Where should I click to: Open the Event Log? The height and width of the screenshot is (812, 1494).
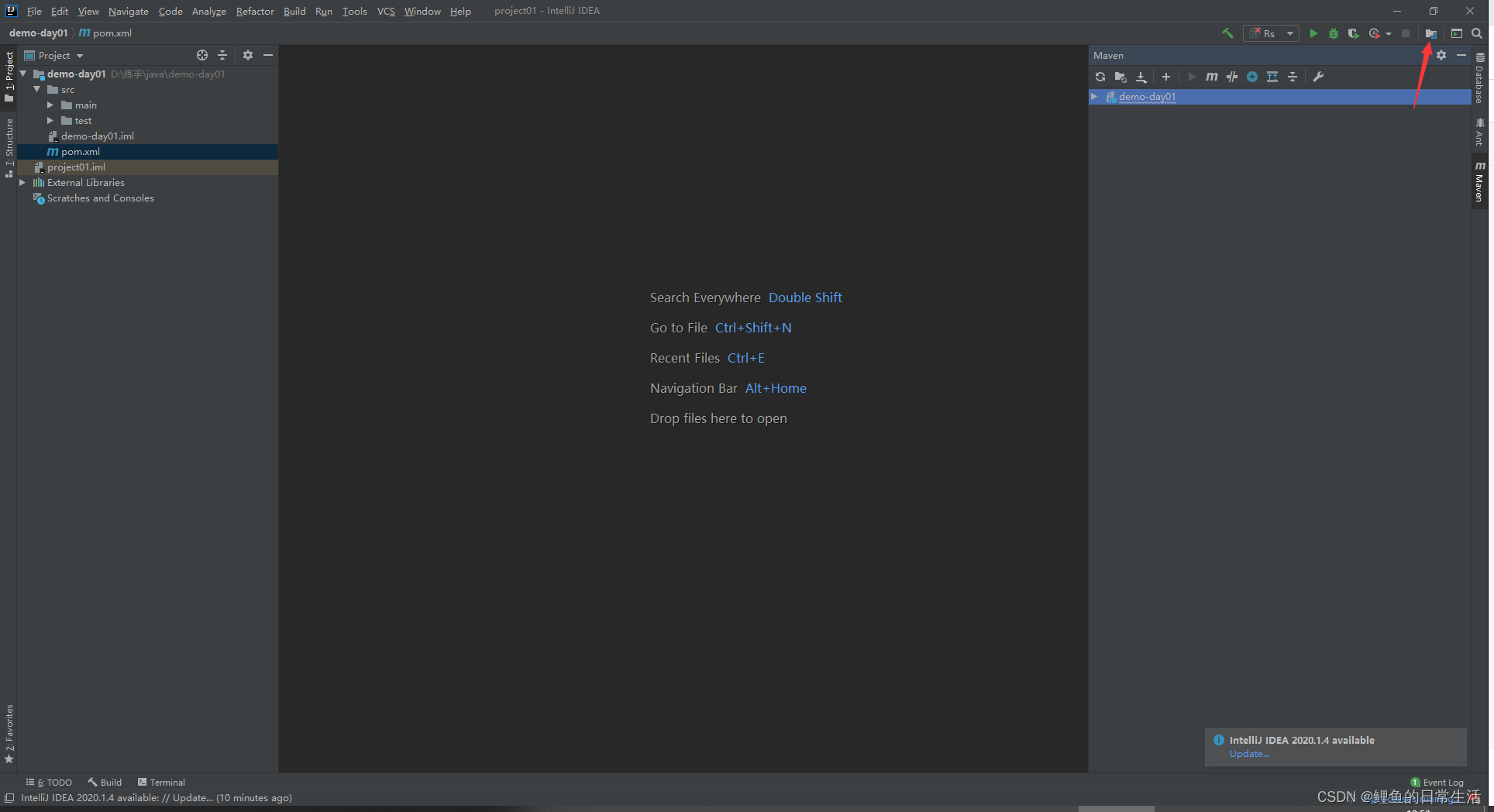point(1437,783)
